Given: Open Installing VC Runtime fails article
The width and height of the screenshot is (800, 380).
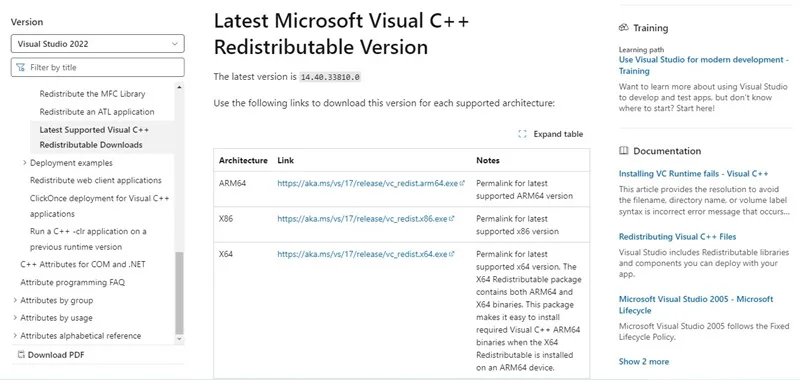Looking at the screenshot, I should coord(693,173).
